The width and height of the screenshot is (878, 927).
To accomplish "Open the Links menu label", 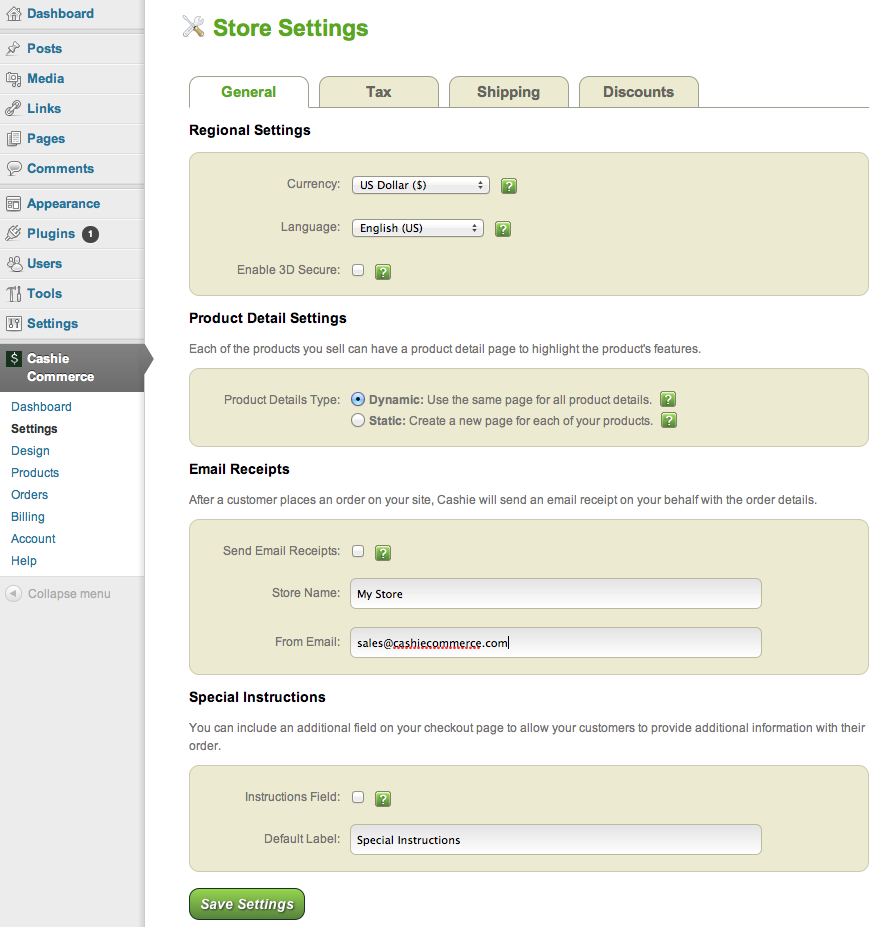I will coord(44,109).
